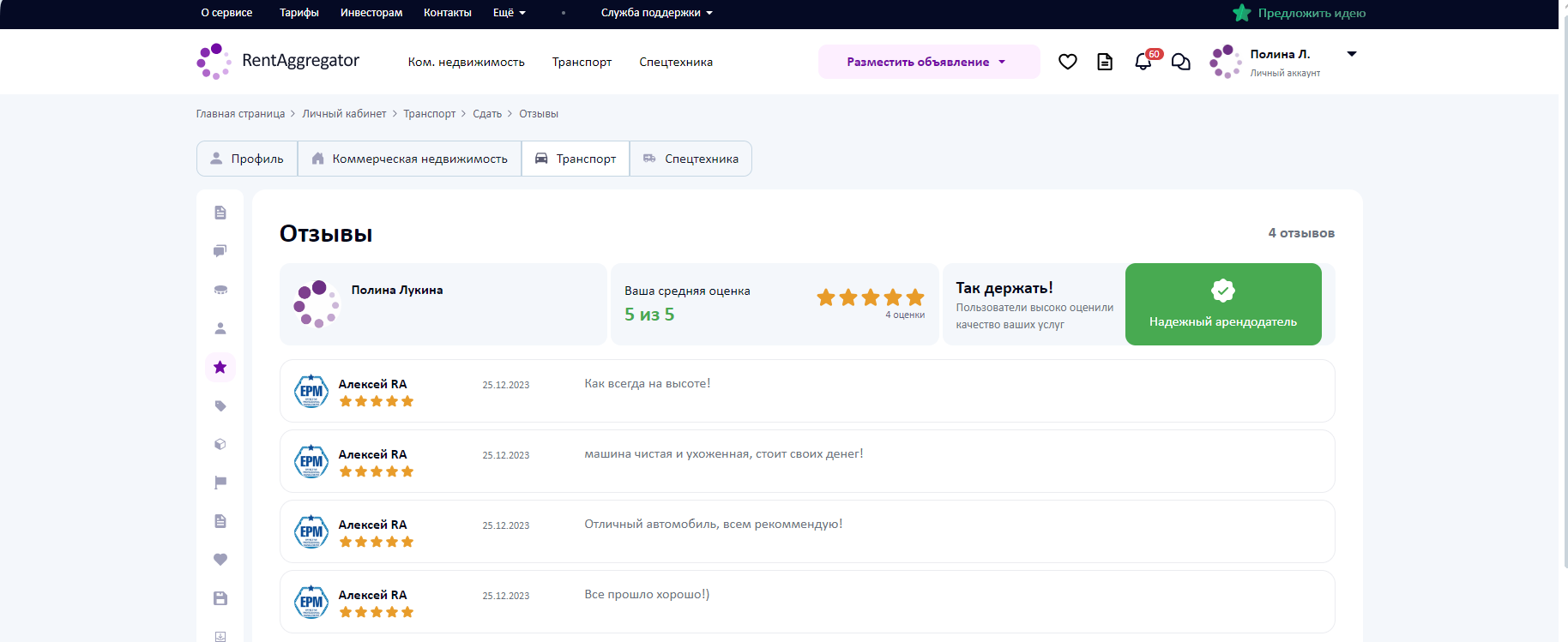The height and width of the screenshot is (642, 1568).
Task: Switch to the Профиль tab
Action: pos(247,159)
